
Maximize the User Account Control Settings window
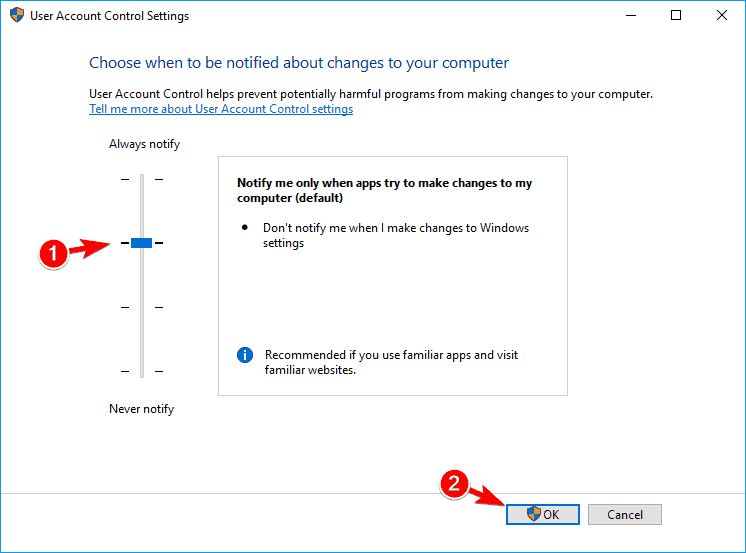[x=676, y=15]
